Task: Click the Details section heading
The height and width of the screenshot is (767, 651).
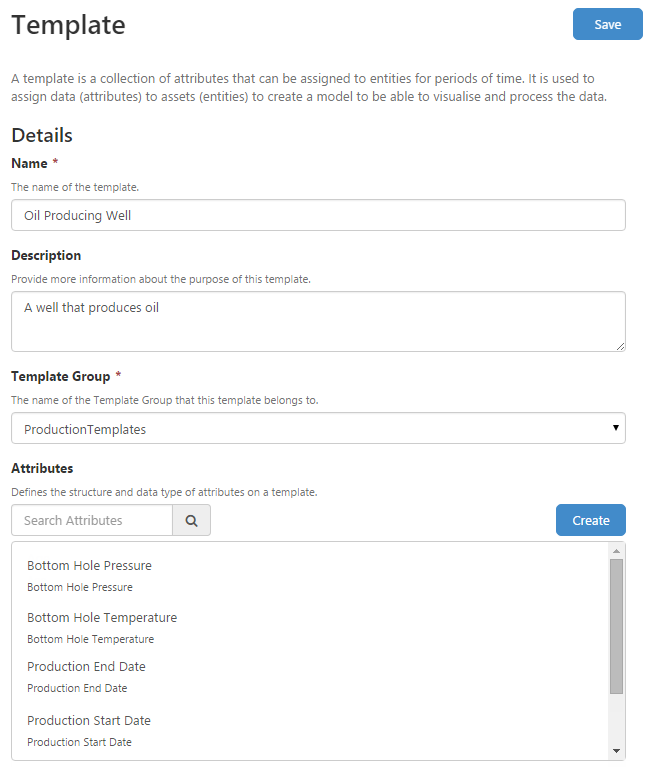Action: click(42, 135)
